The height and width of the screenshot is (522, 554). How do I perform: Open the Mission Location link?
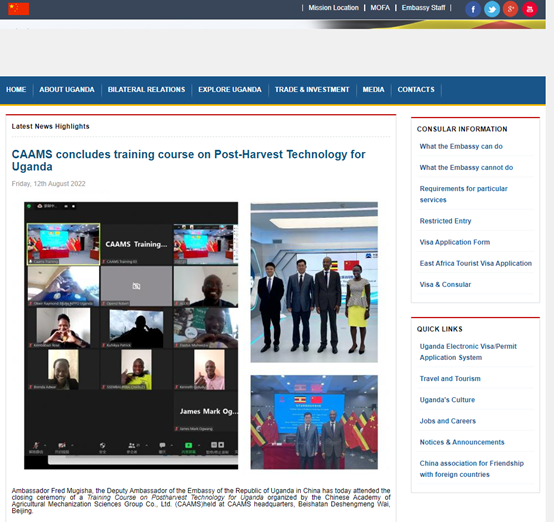click(x=333, y=8)
